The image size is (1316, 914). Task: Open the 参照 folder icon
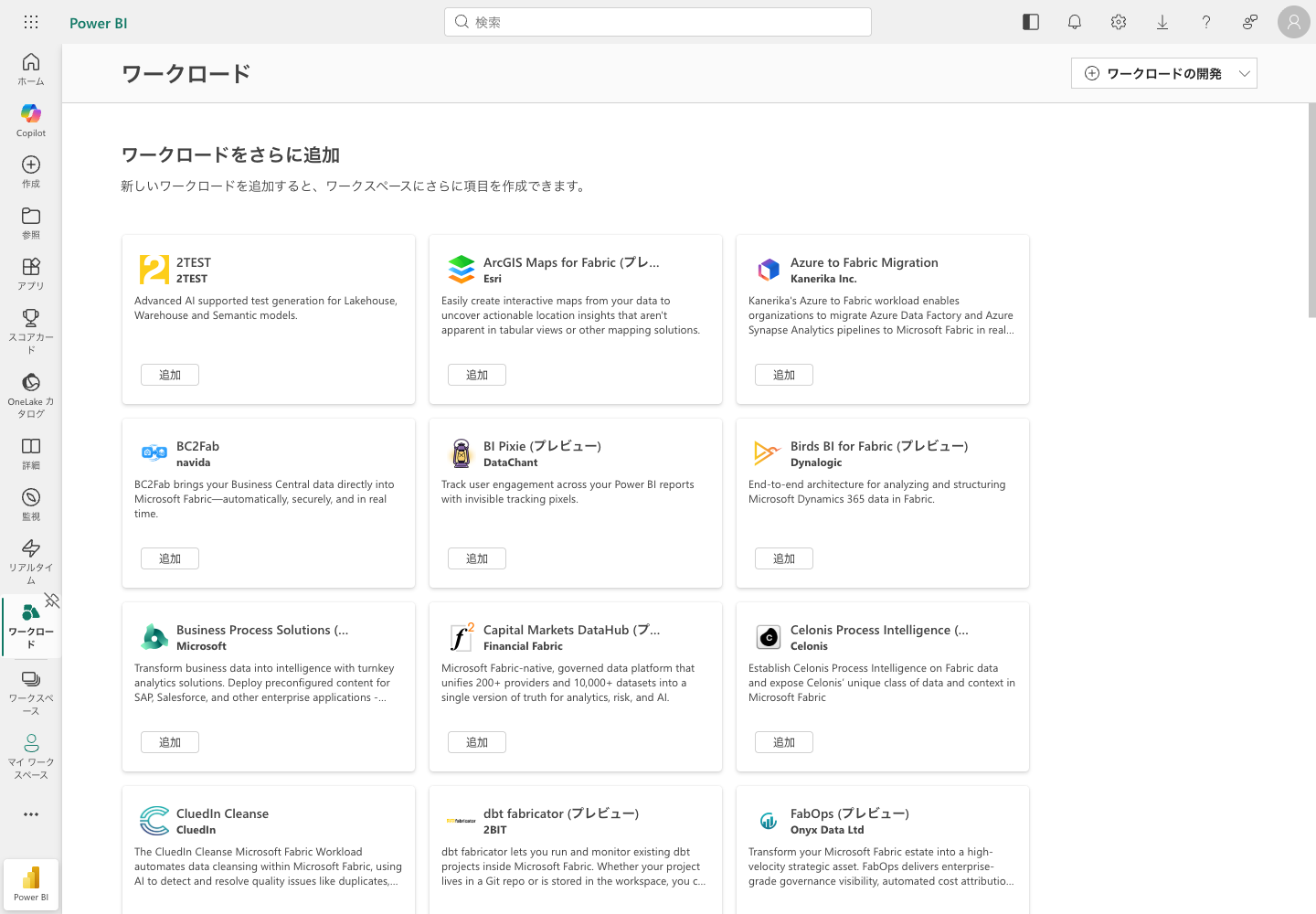31,216
